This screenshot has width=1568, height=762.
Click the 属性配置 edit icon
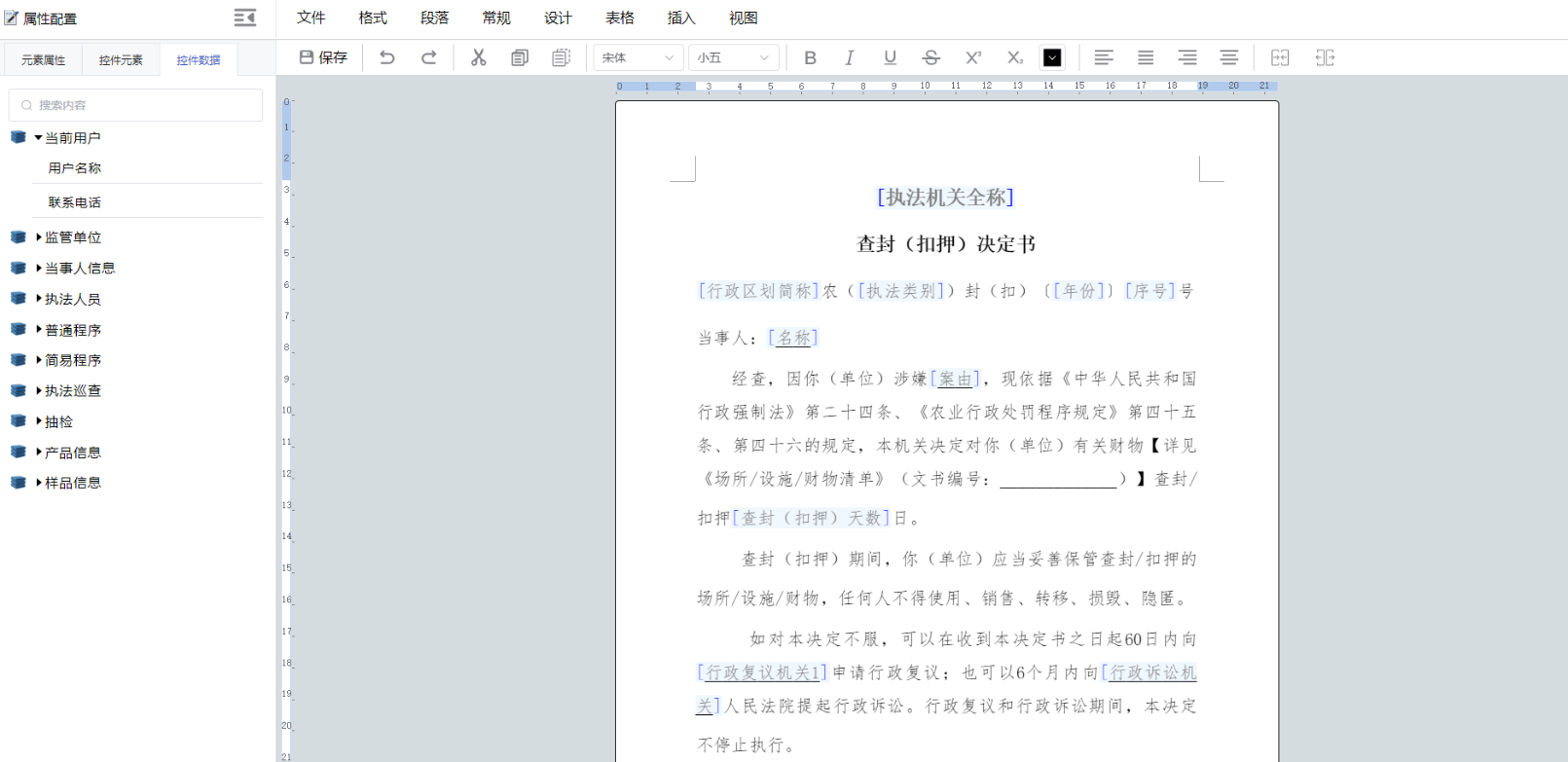point(12,18)
